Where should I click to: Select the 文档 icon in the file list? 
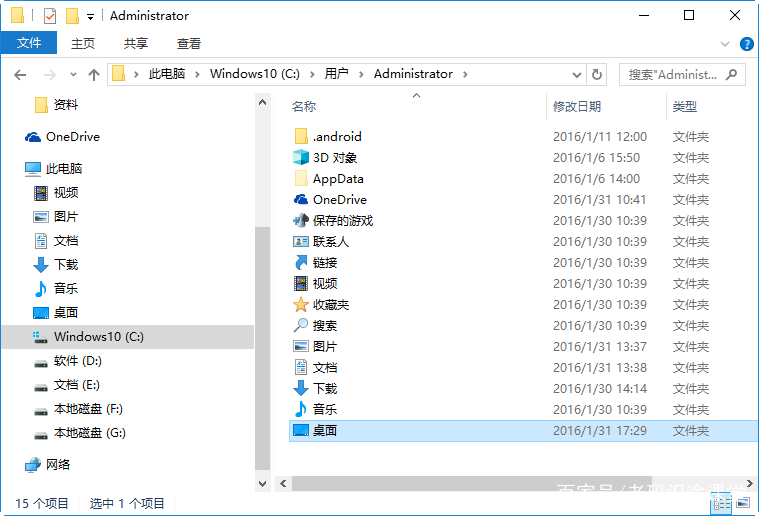(301, 367)
